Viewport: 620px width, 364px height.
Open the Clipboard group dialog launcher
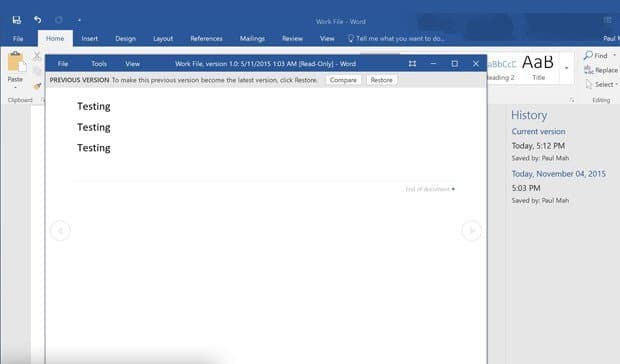43,100
